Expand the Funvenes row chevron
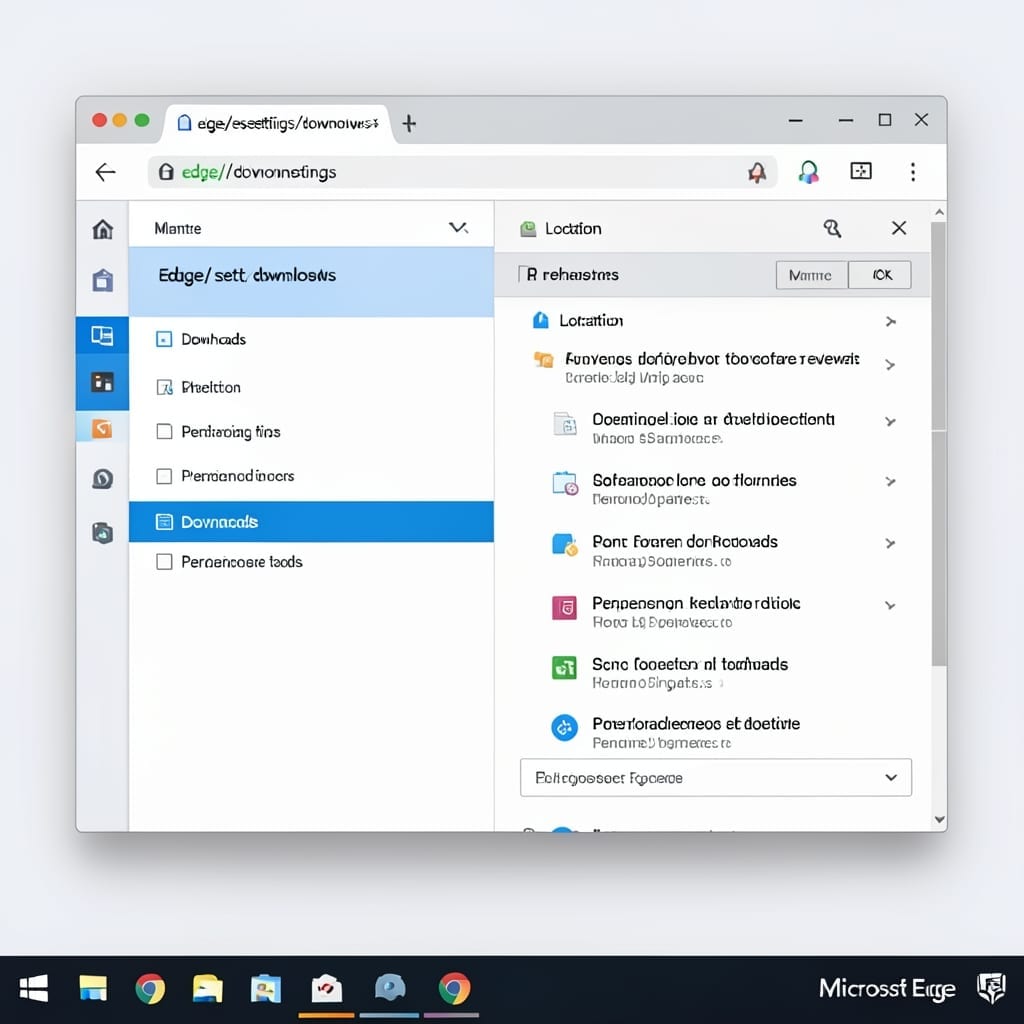This screenshot has height=1024, width=1024. pos(889,365)
